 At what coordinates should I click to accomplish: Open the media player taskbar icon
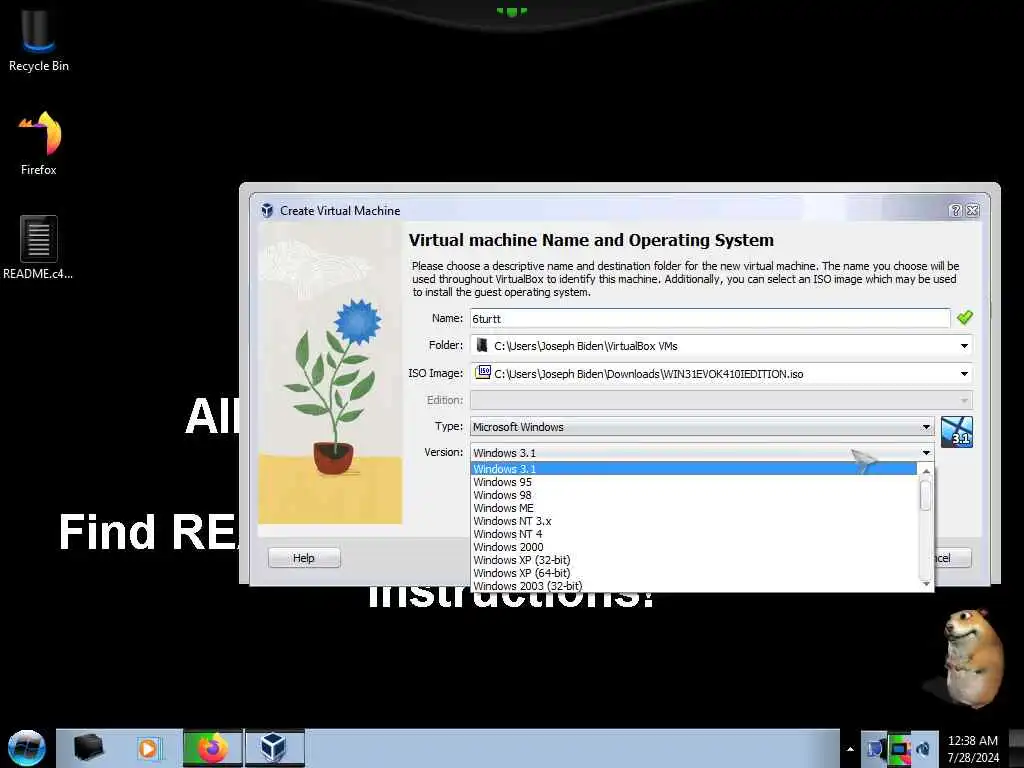click(148, 748)
